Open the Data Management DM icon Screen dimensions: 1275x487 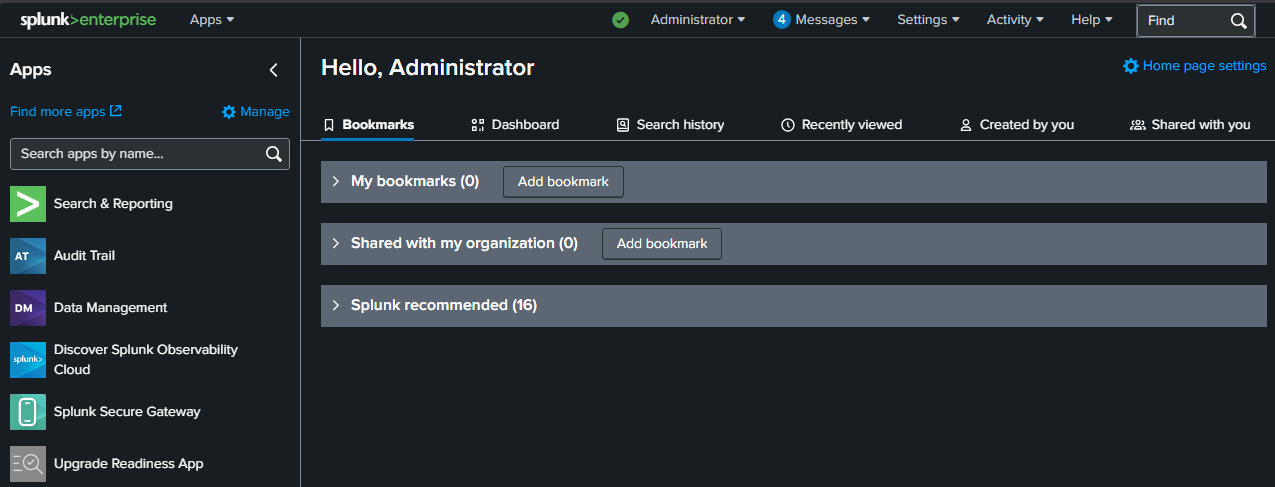[28, 308]
